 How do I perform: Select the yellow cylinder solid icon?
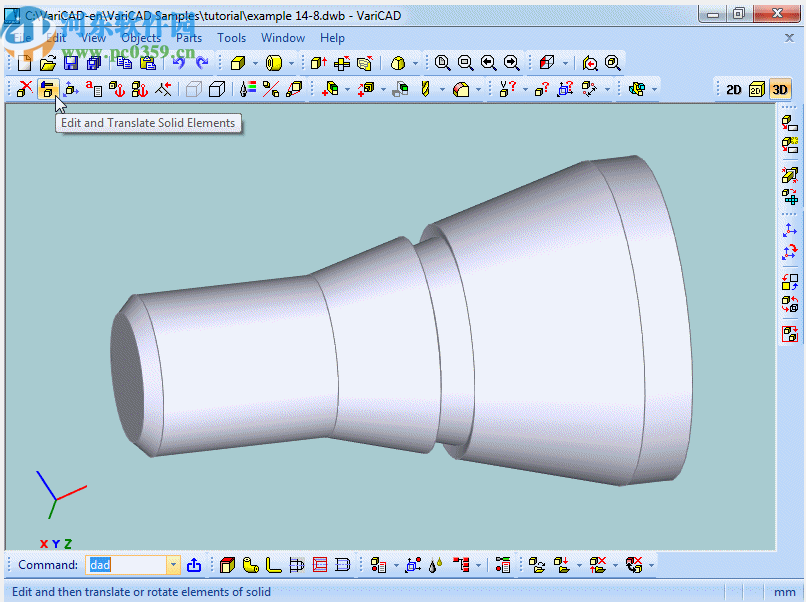pyautogui.click(x=274, y=63)
